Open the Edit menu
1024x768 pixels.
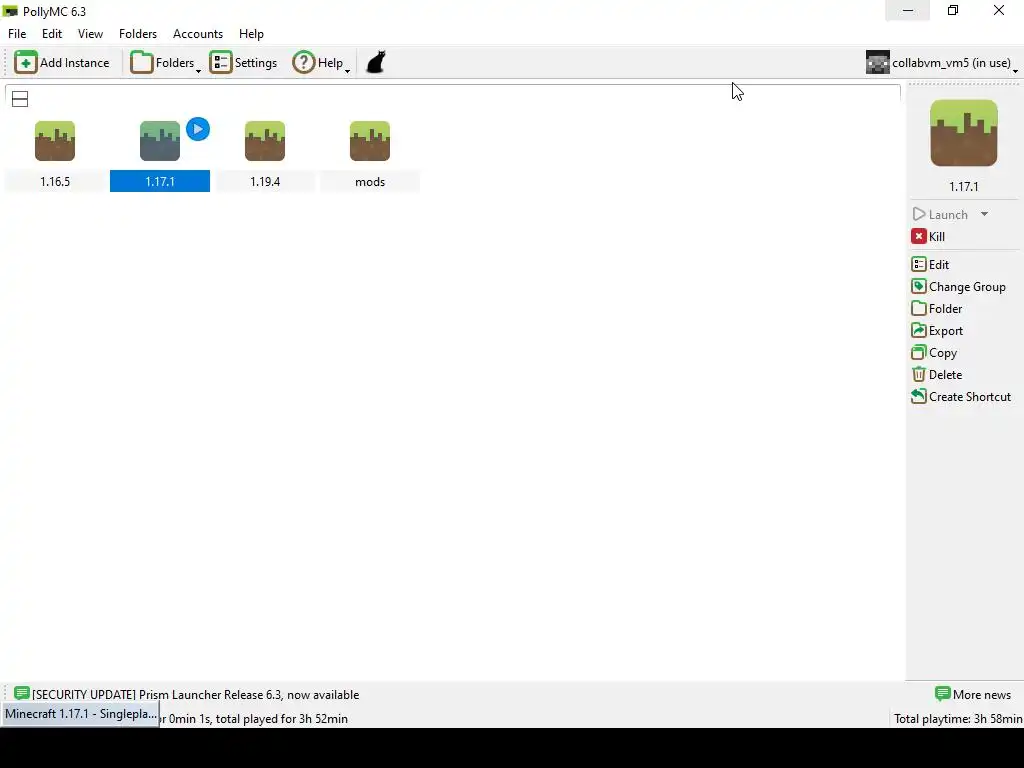coord(52,34)
